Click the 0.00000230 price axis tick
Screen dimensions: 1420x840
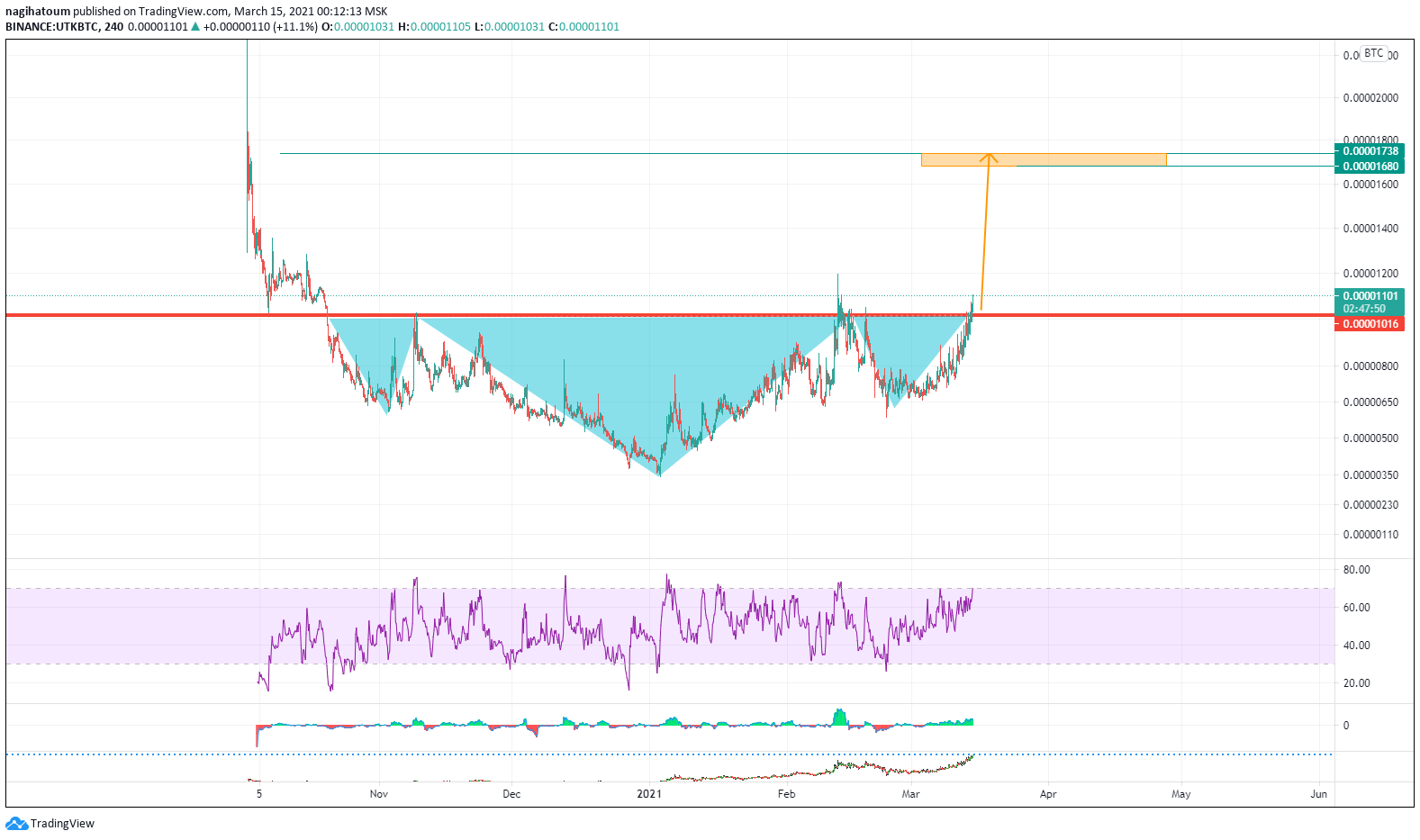tap(1370, 505)
